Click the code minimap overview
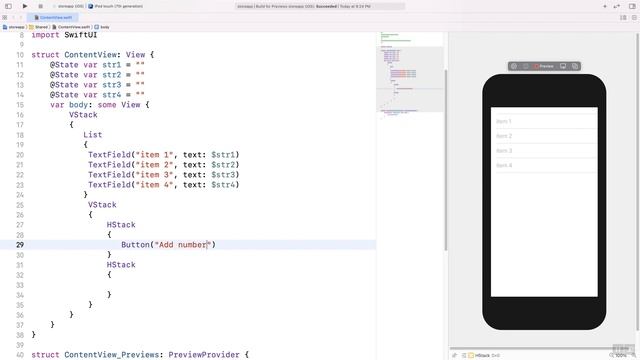640x360 pixels. point(410,76)
